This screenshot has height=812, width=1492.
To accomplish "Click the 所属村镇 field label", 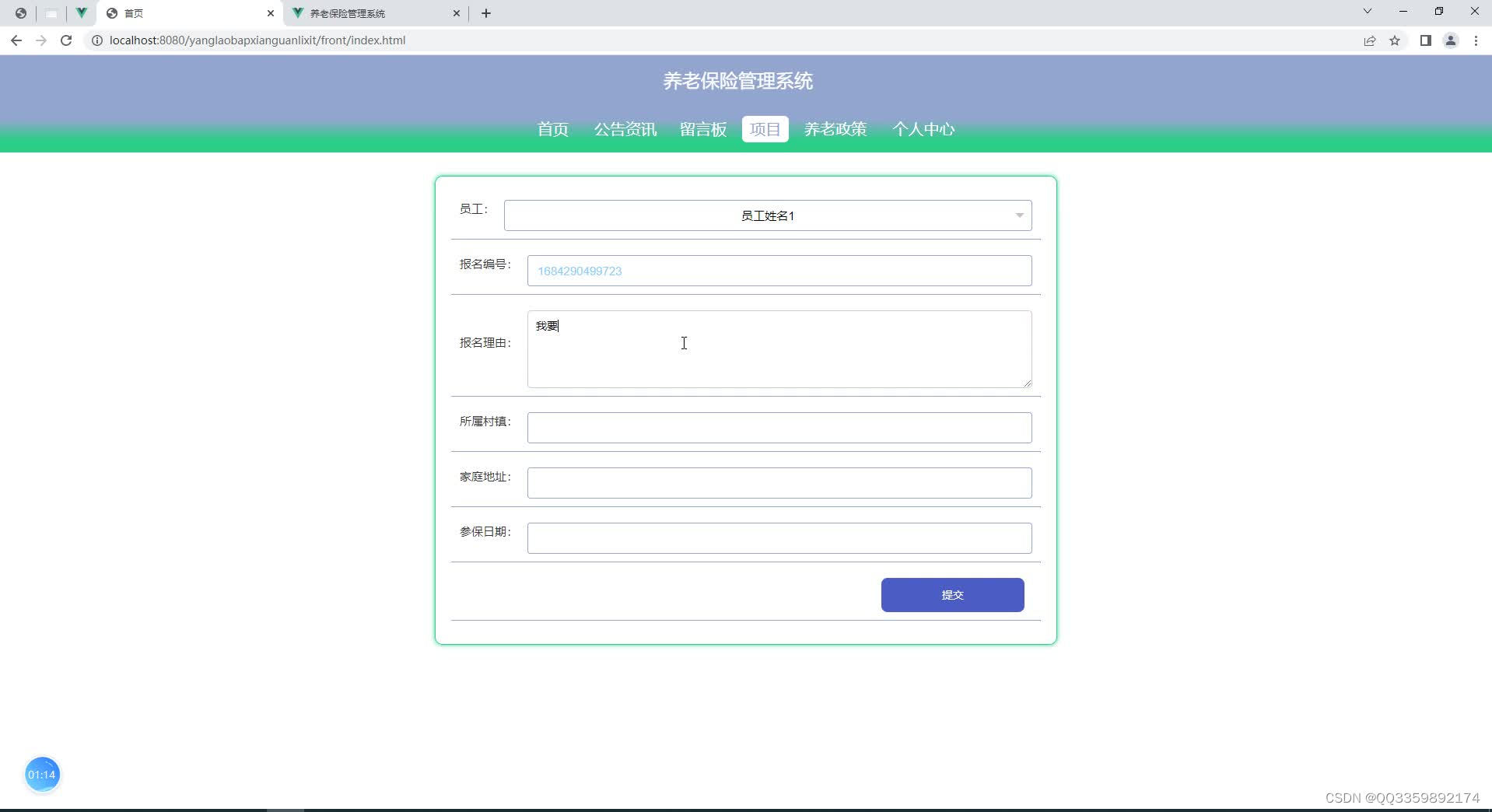I will (485, 422).
